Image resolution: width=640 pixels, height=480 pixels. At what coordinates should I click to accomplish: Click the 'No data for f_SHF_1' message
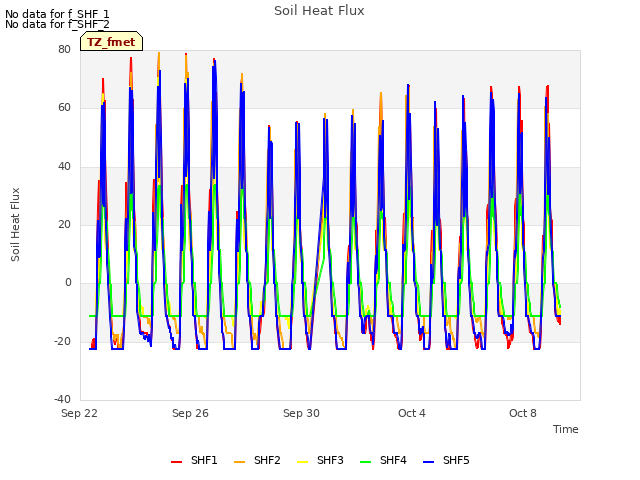(57, 14)
